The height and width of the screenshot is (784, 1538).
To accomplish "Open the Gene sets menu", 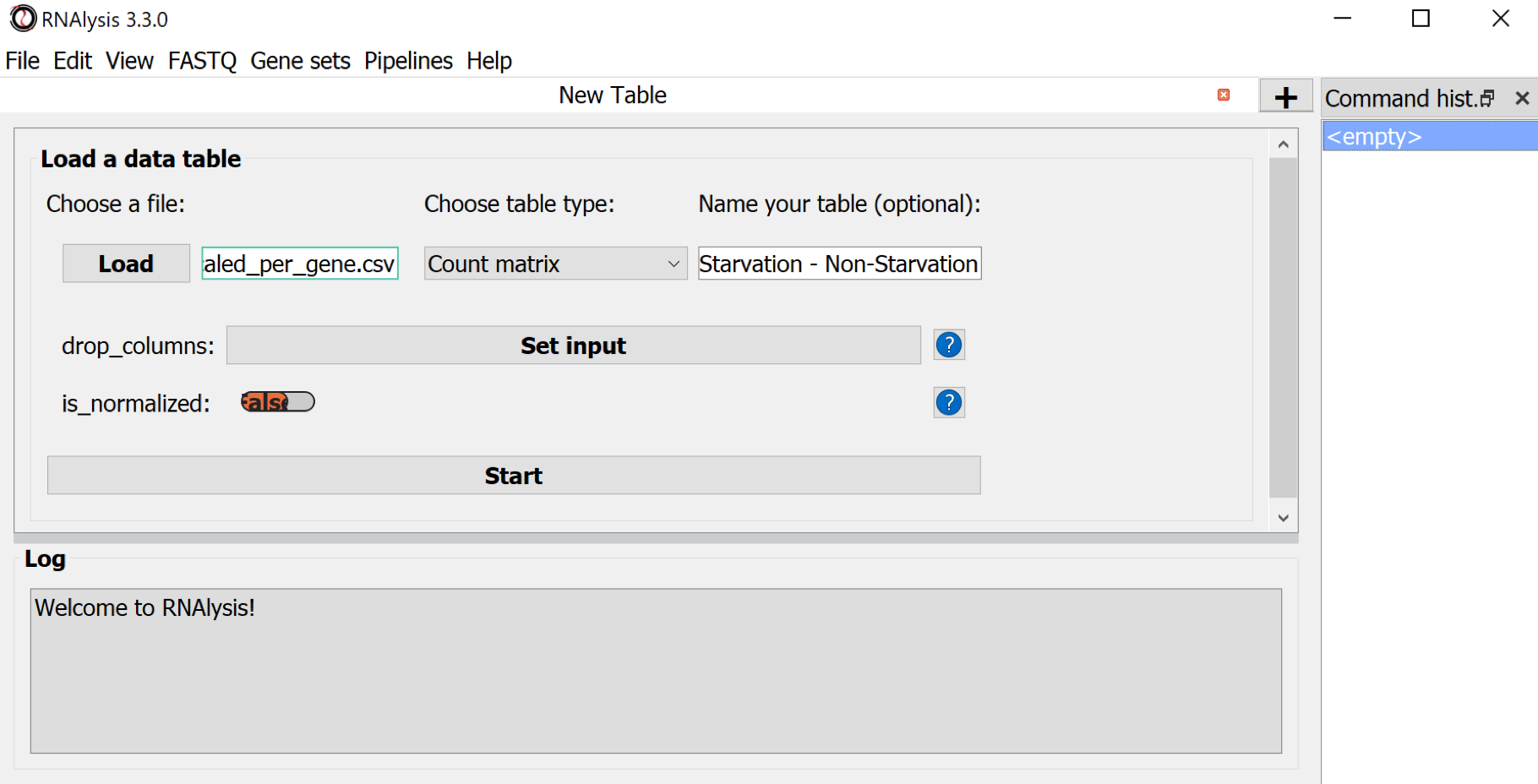I will coord(300,61).
